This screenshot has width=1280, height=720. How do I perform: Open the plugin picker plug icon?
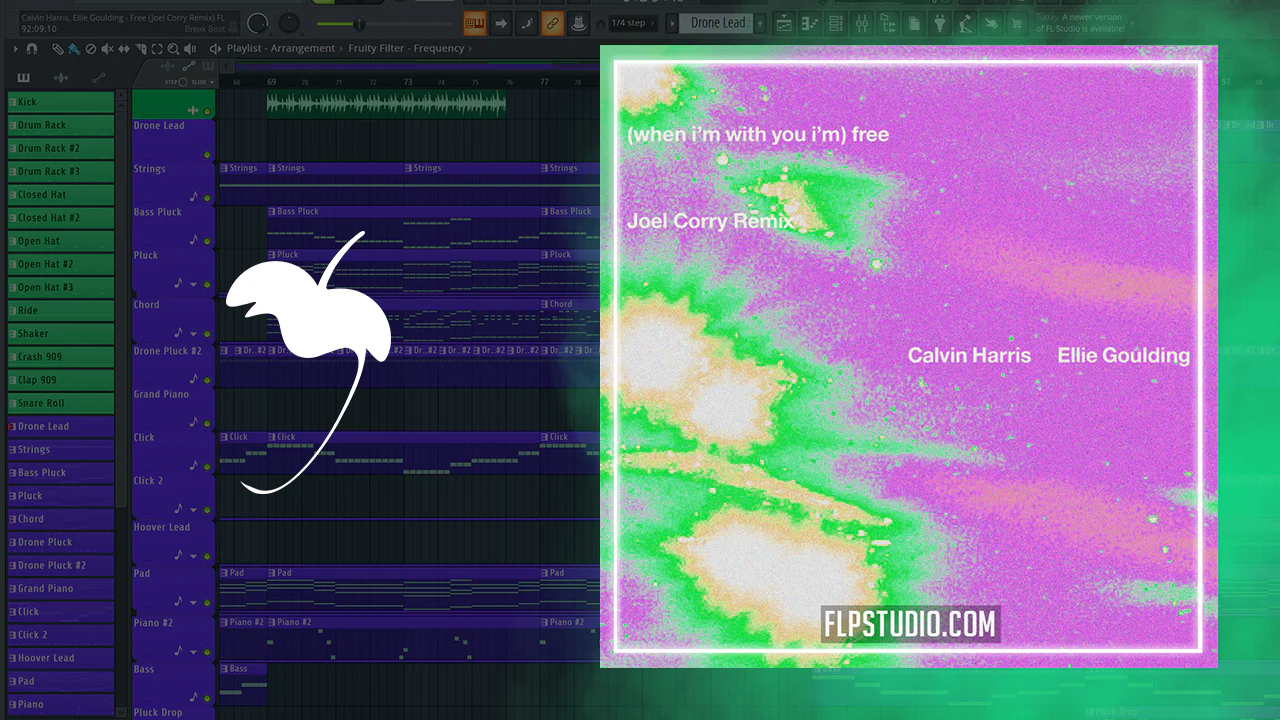click(x=940, y=23)
